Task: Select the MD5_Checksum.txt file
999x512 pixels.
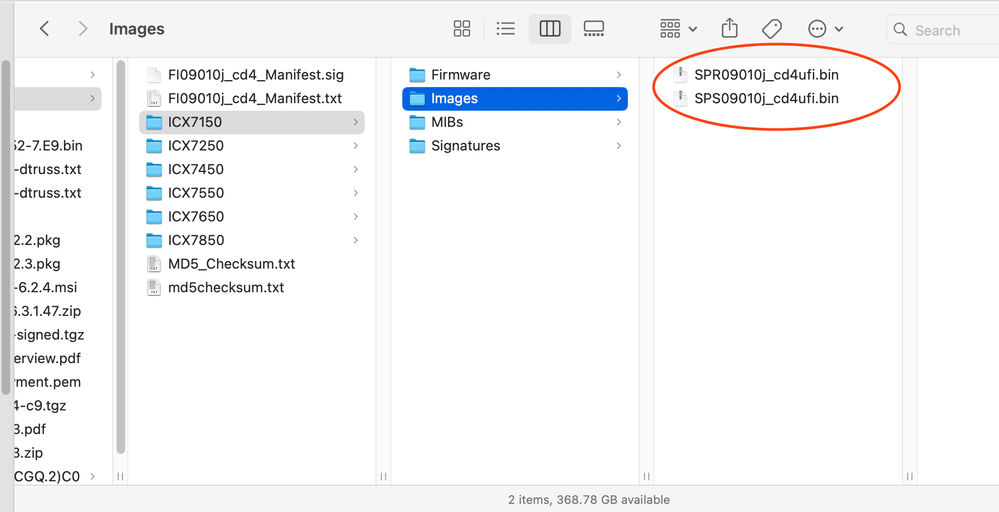Action: (x=231, y=264)
